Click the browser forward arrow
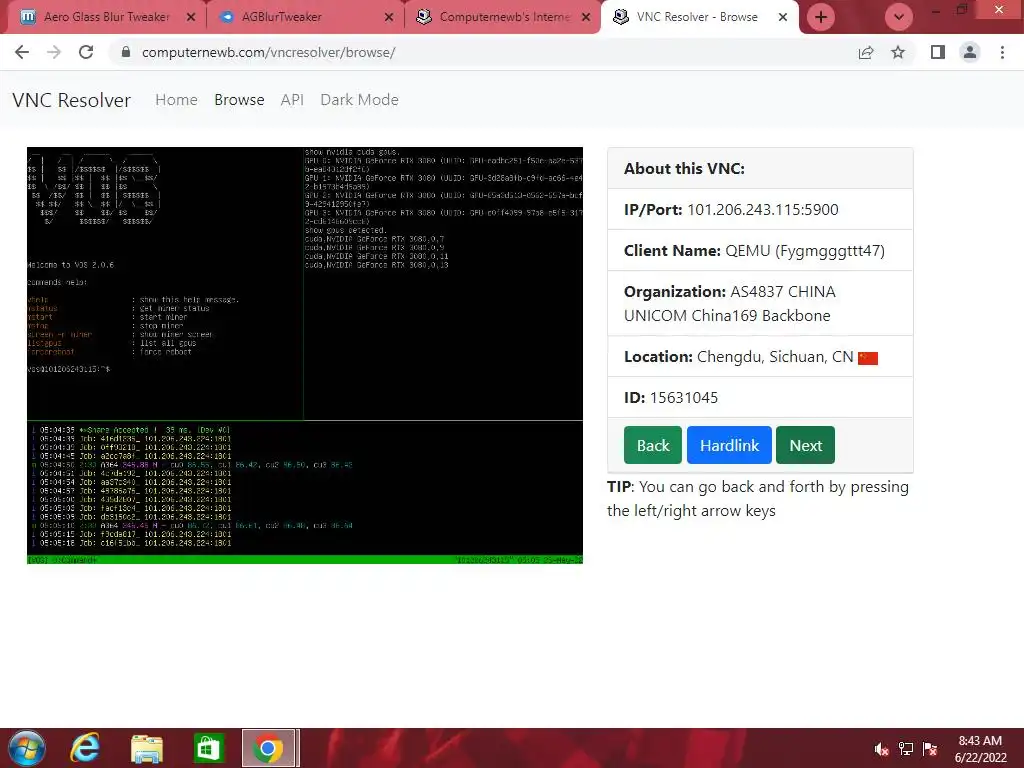Viewport: 1024px width, 768px height. coord(54,52)
